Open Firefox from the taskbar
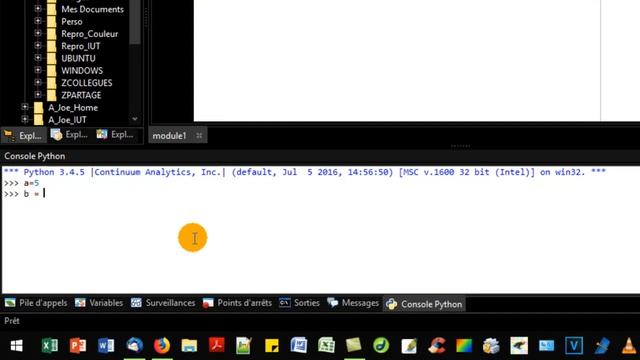 coord(162,346)
